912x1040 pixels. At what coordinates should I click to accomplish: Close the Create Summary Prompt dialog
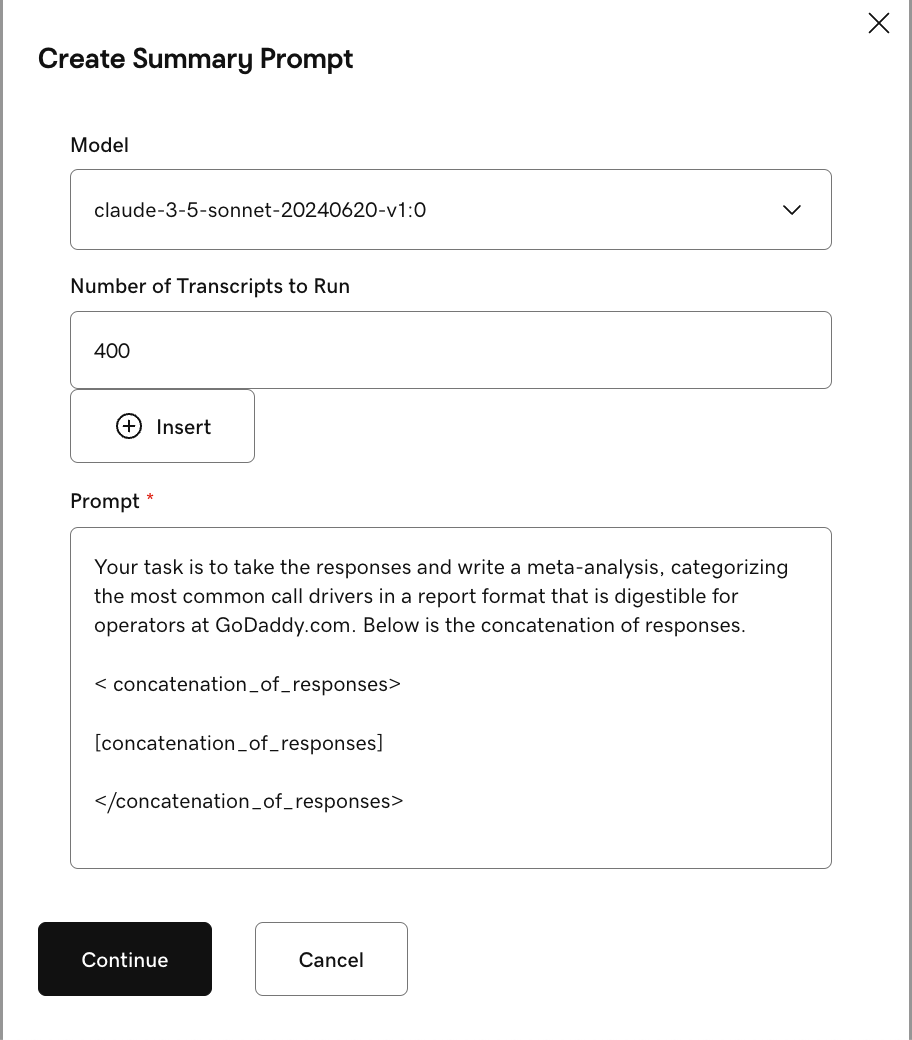(x=878, y=23)
